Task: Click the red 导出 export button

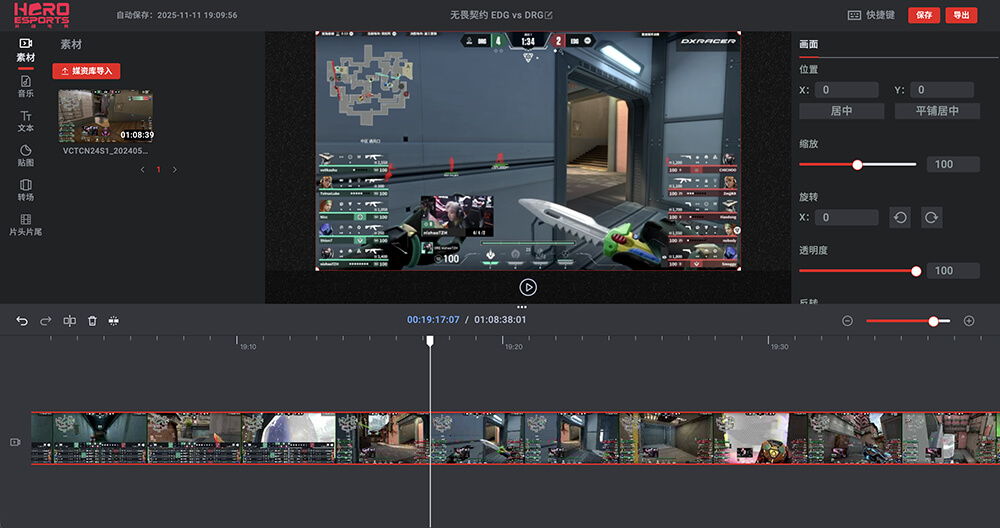Action: pos(960,15)
